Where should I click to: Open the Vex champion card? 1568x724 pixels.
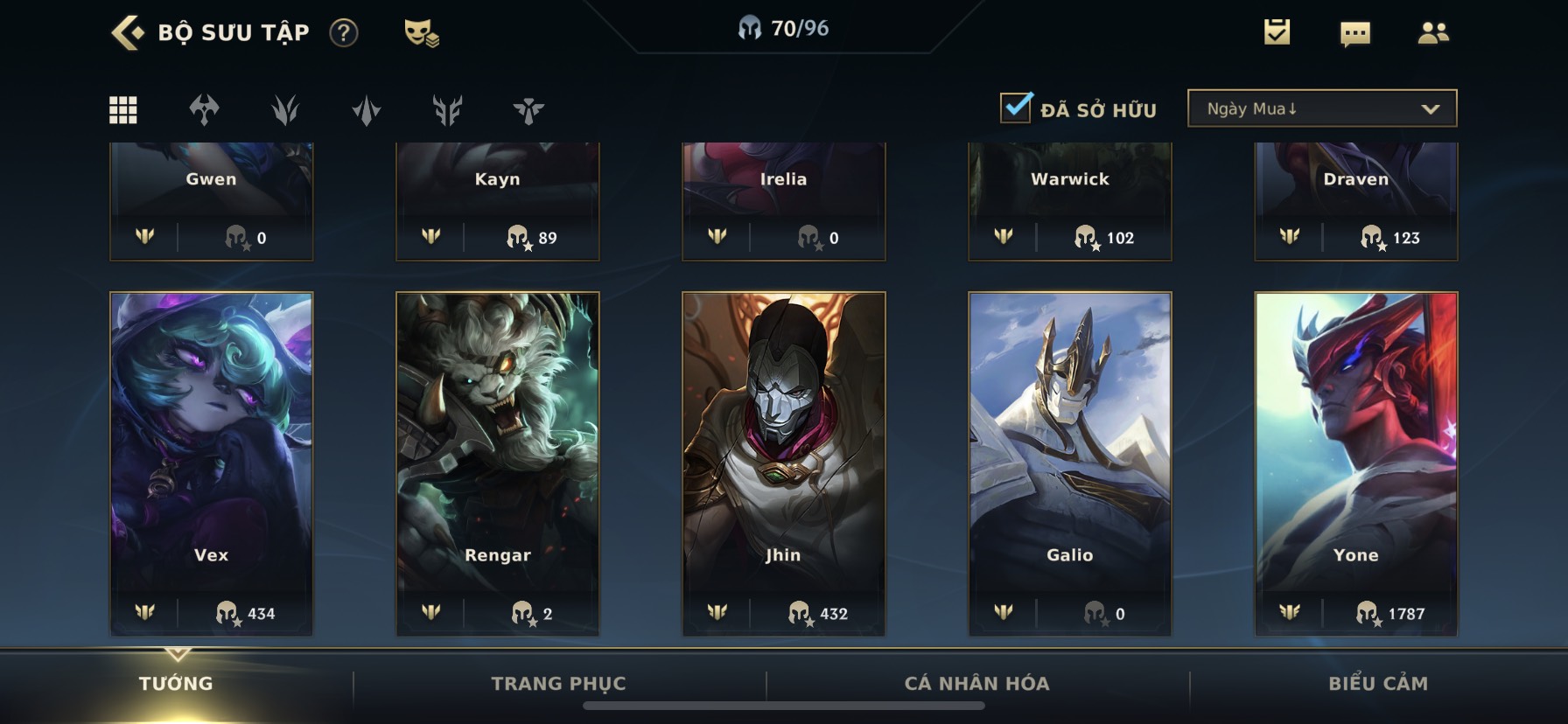211,463
